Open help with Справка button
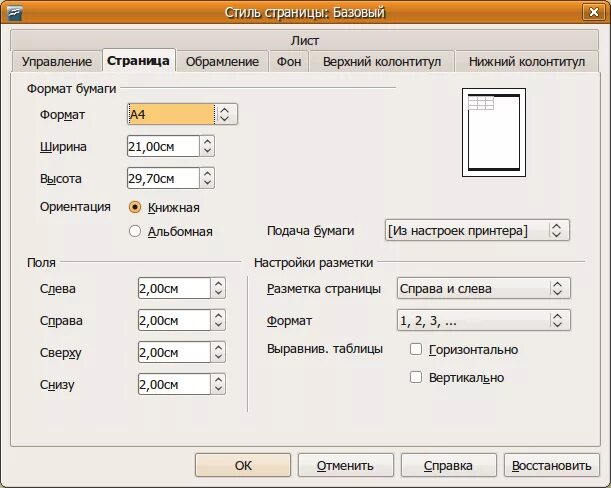Screen dimensions: 611x488 (x=449, y=465)
